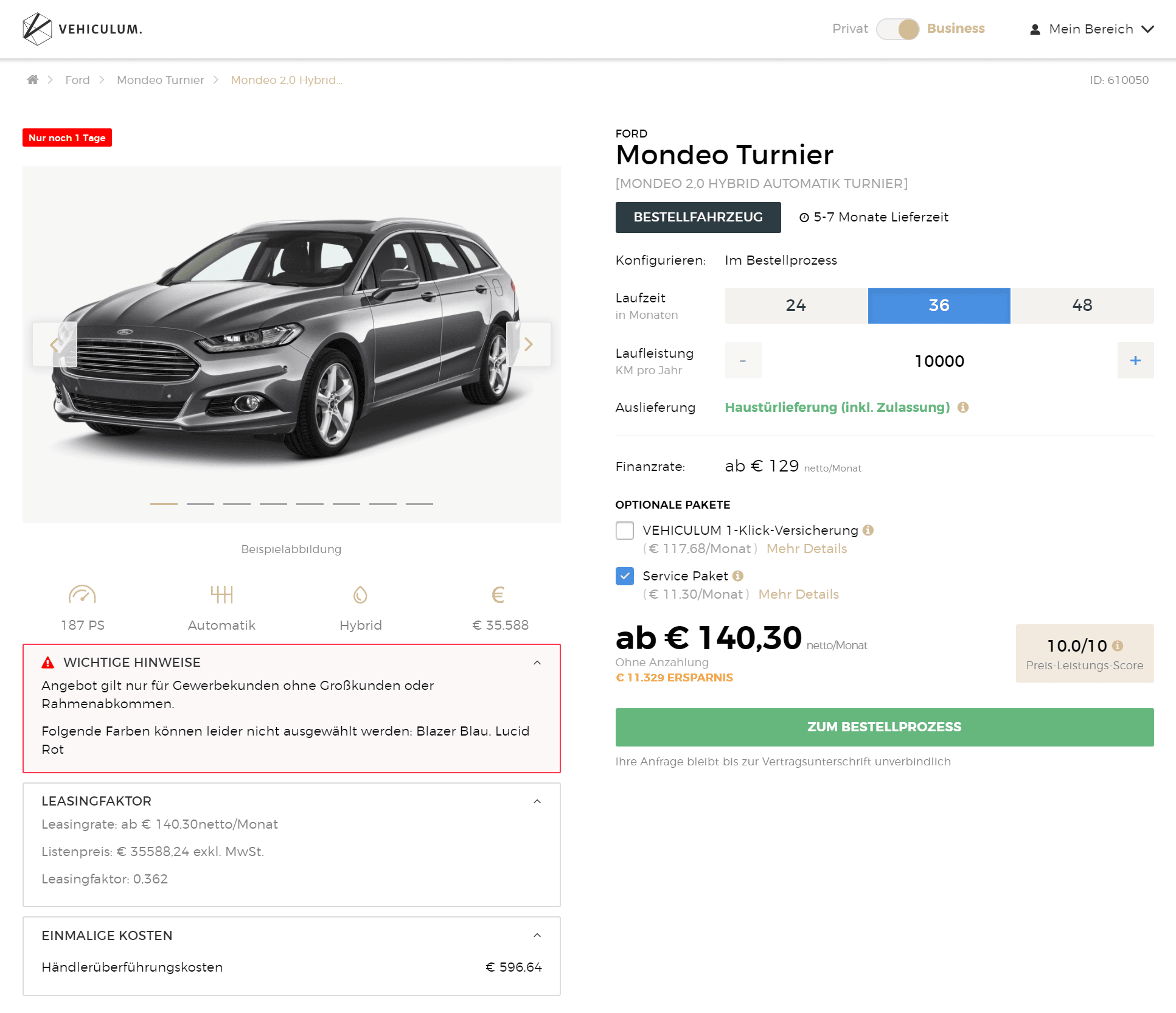The height and width of the screenshot is (1013, 1176).
Task: Increase Laufleistung with plus button
Action: click(1135, 360)
